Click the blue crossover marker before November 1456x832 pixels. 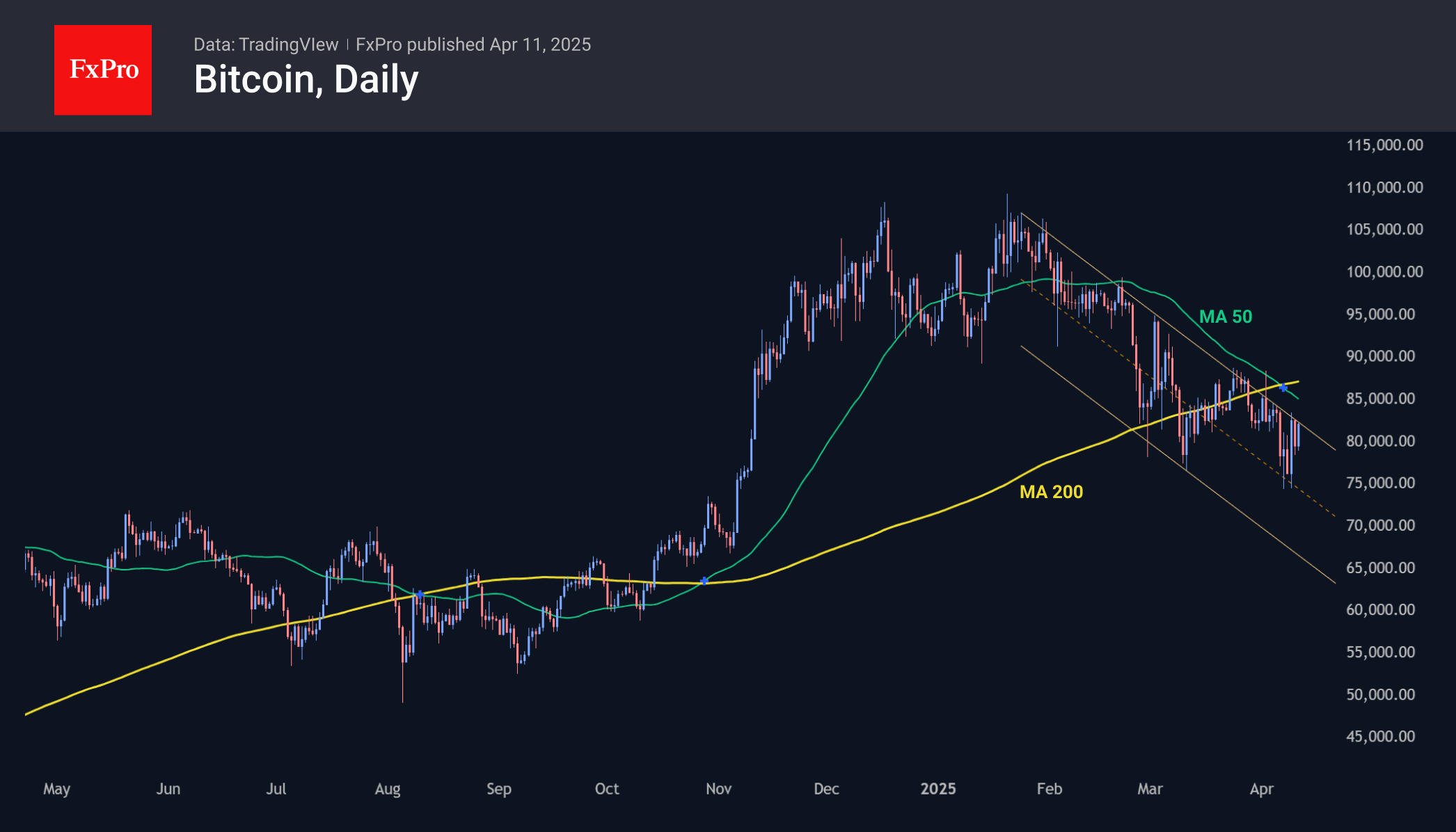pyautogui.click(x=704, y=581)
